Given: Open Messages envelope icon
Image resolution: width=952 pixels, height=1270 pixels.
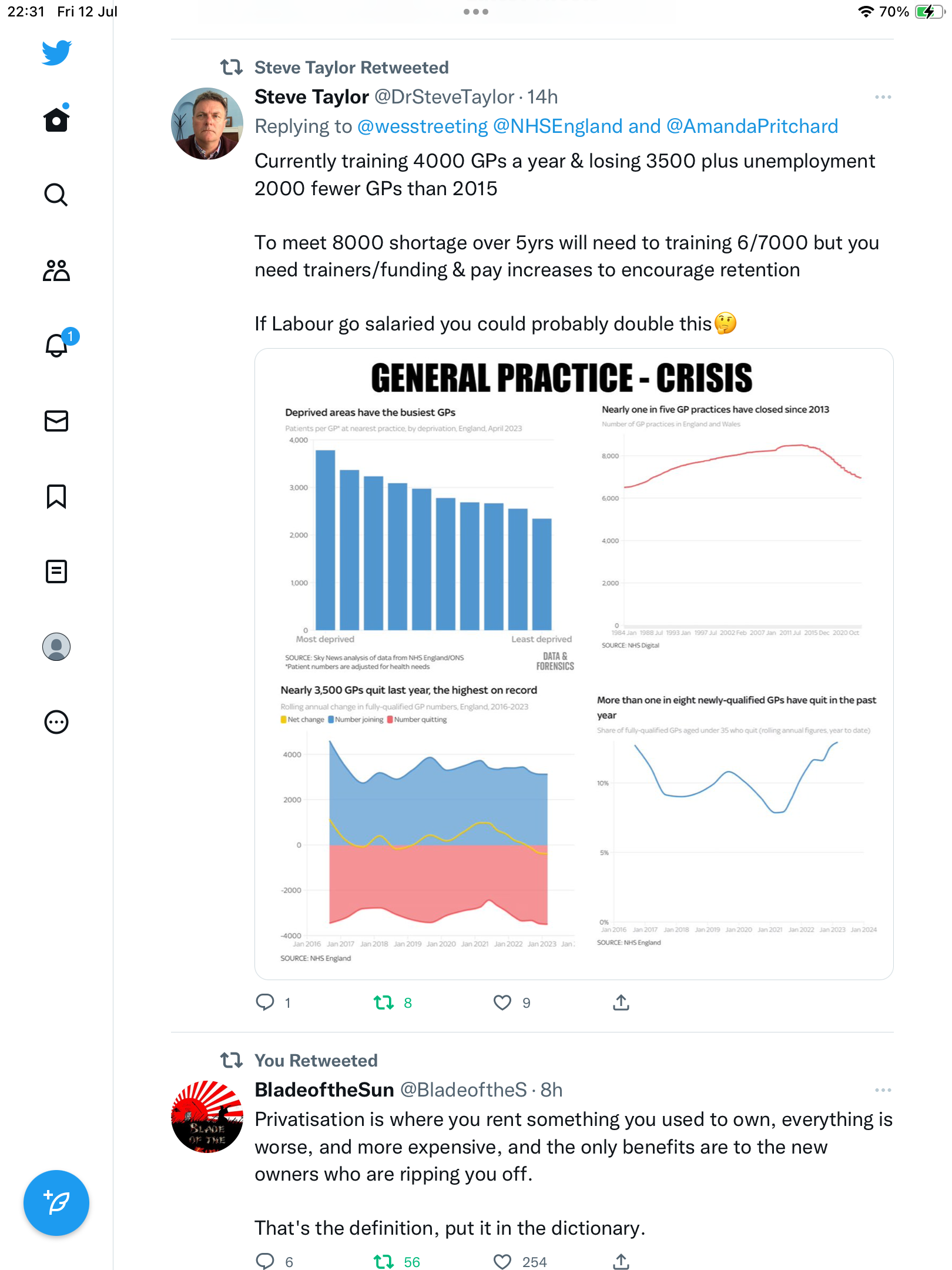Looking at the screenshot, I should coord(56,421).
